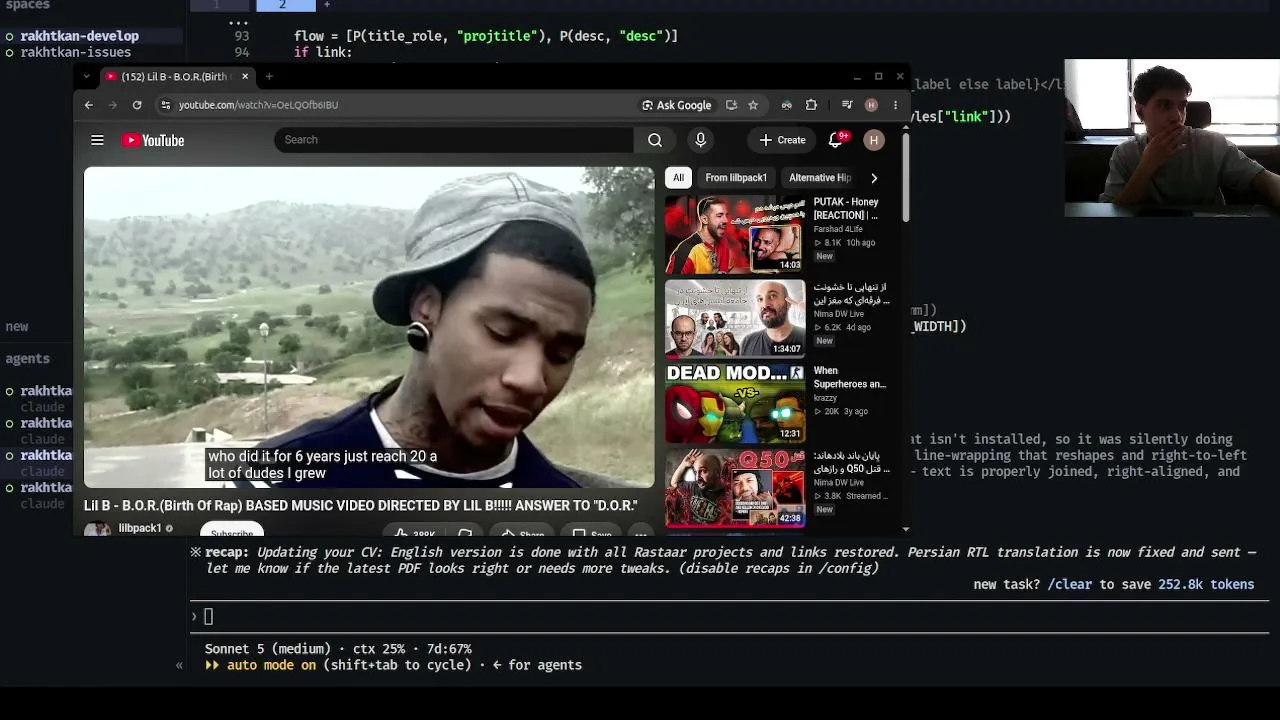This screenshot has height=720, width=1280.
Task: Open the browser extensions puzzle menu
Action: [x=811, y=105]
